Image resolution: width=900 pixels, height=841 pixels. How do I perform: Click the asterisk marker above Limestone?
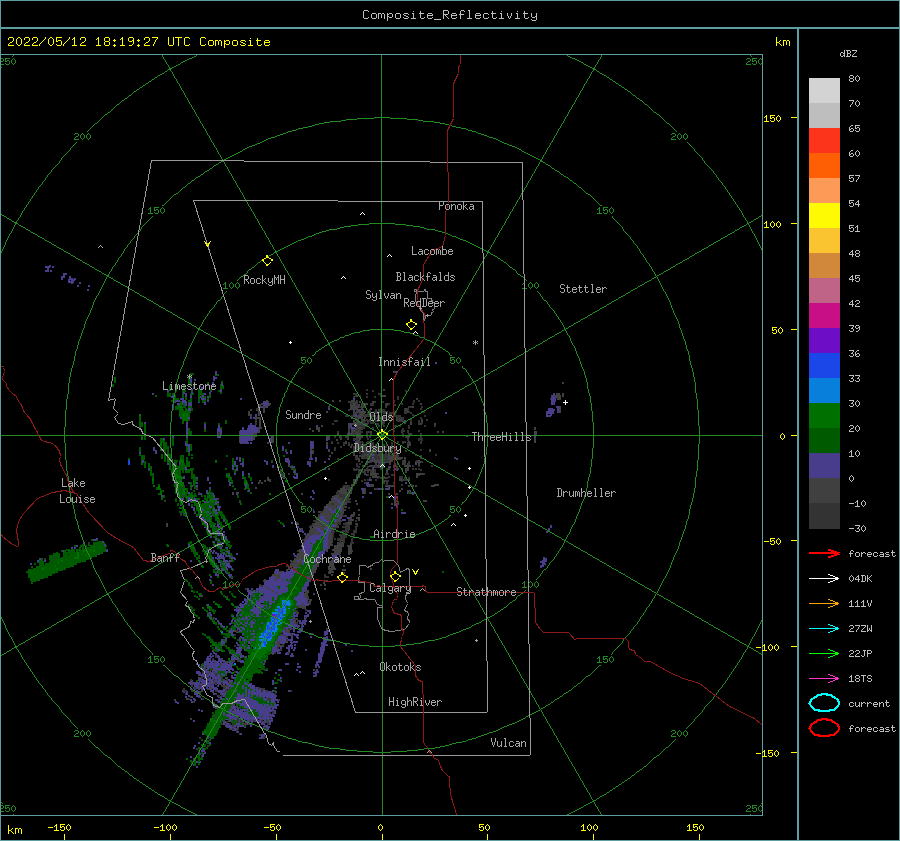coord(189,377)
